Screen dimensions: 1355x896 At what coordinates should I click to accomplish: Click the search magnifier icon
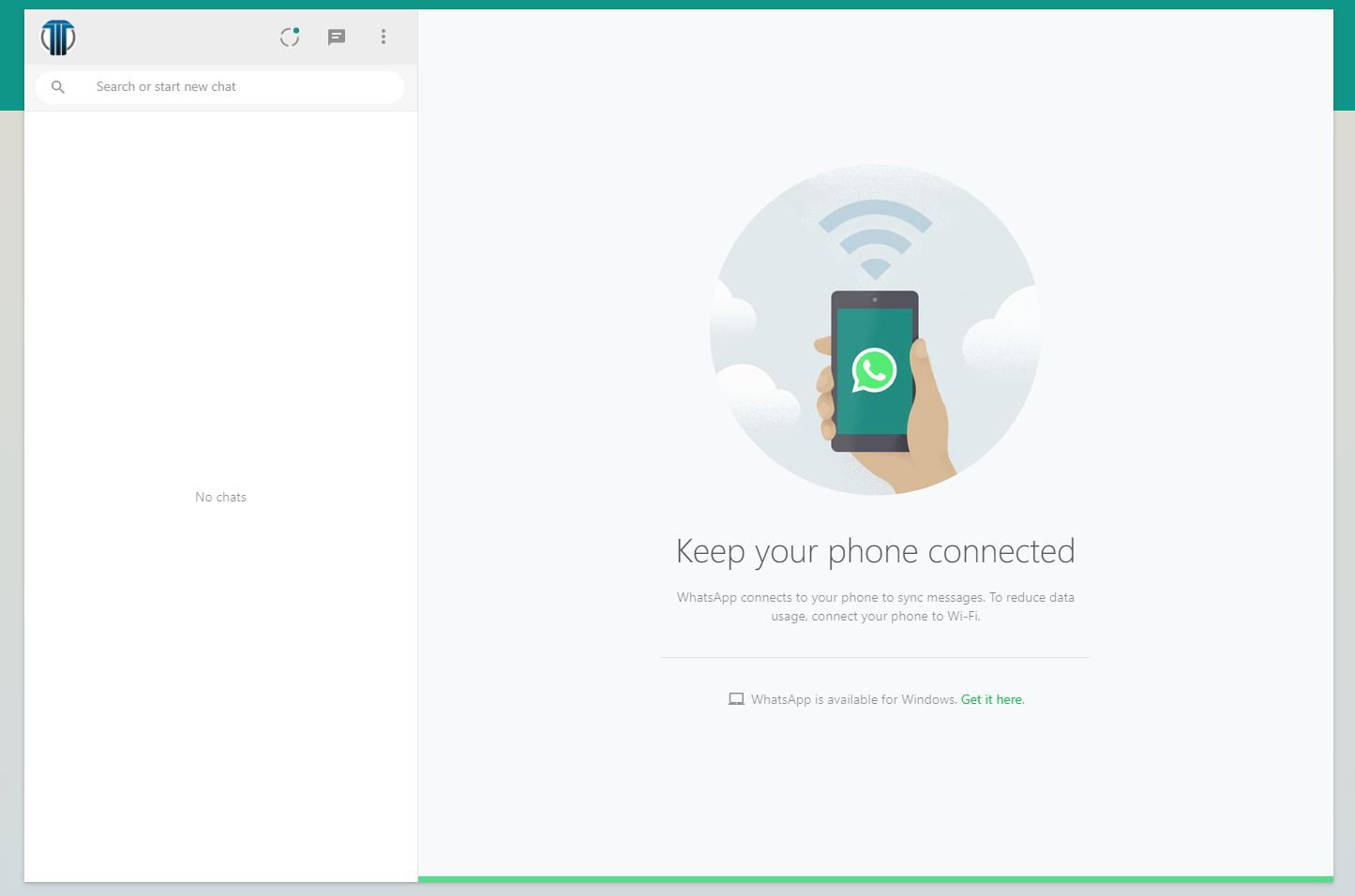coord(57,86)
